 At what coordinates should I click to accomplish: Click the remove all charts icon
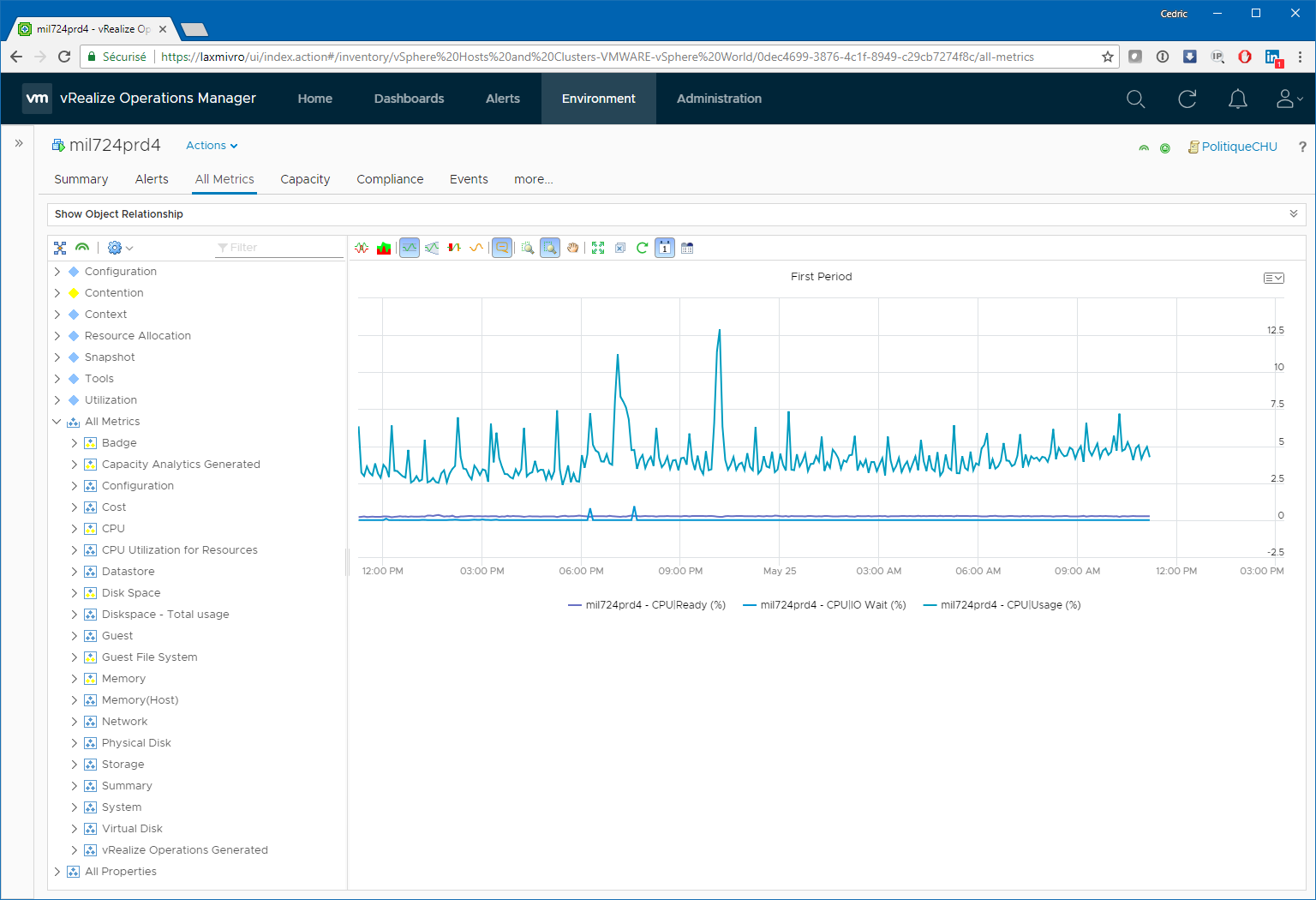(620, 248)
